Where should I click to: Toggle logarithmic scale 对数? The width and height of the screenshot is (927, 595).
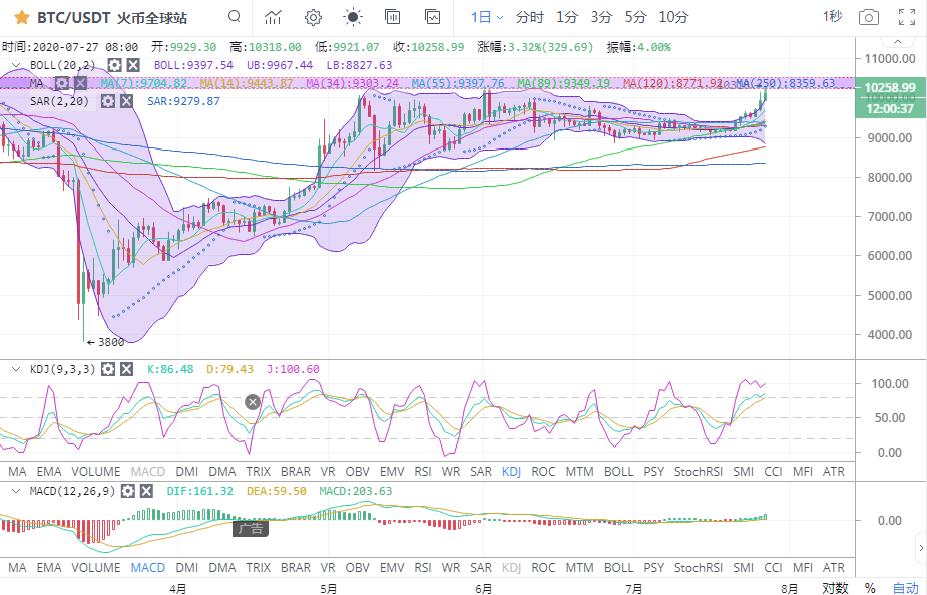tap(835, 588)
